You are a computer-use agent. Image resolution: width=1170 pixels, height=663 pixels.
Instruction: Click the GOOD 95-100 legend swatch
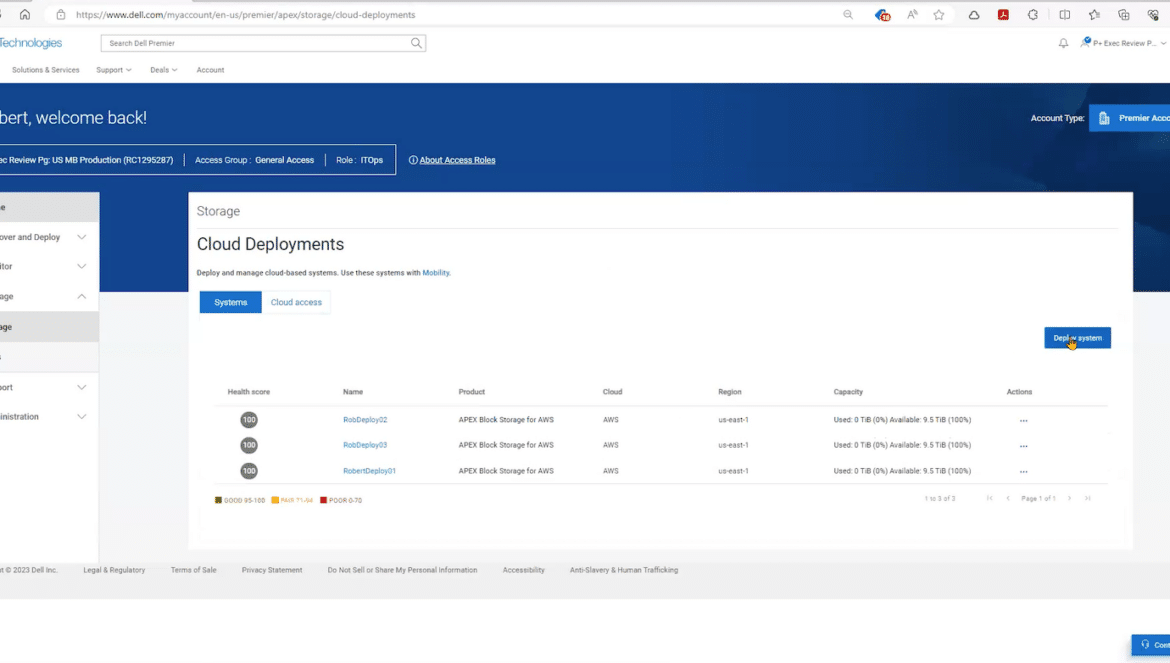tap(218, 500)
